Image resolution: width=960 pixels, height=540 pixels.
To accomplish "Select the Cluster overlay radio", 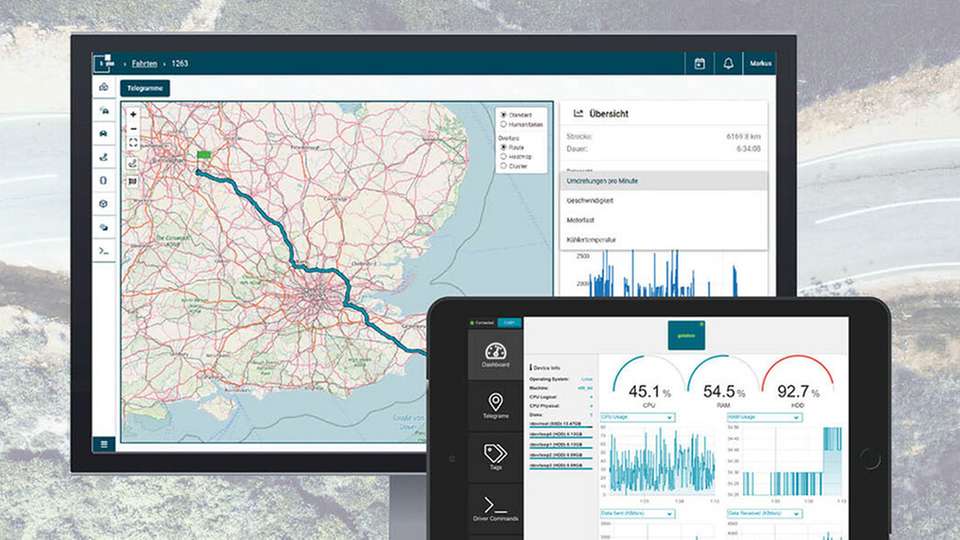I will pyautogui.click(x=504, y=166).
